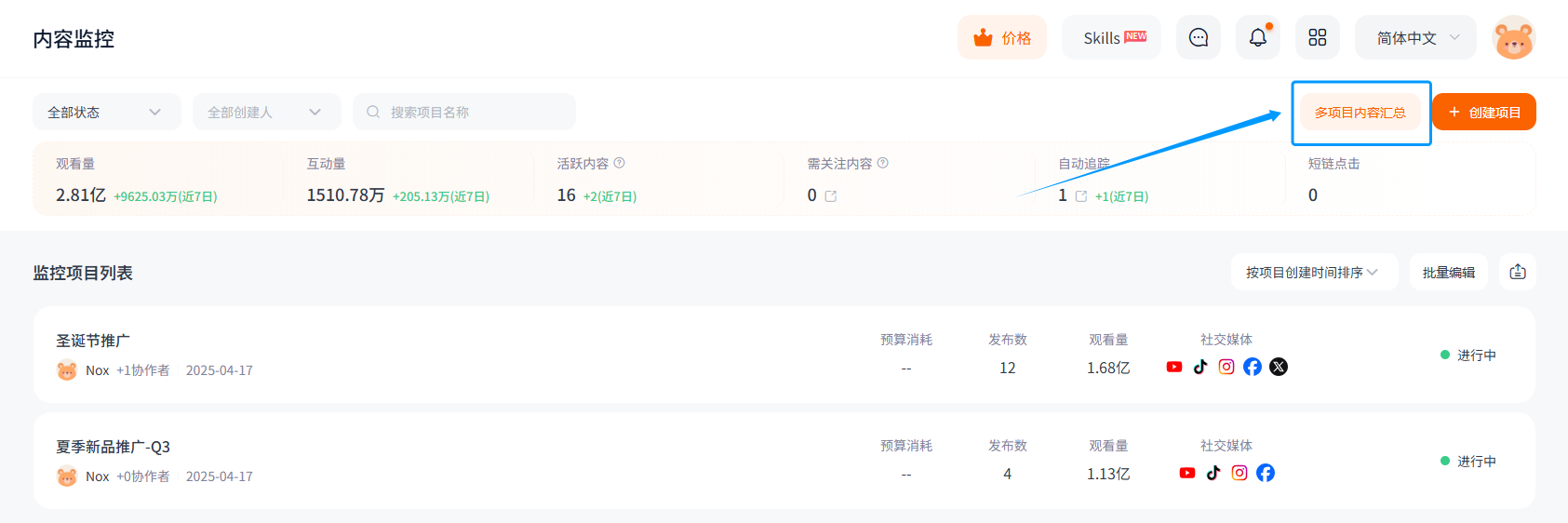
Task: Open the notifications bell
Action: [x=1258, y=37]
